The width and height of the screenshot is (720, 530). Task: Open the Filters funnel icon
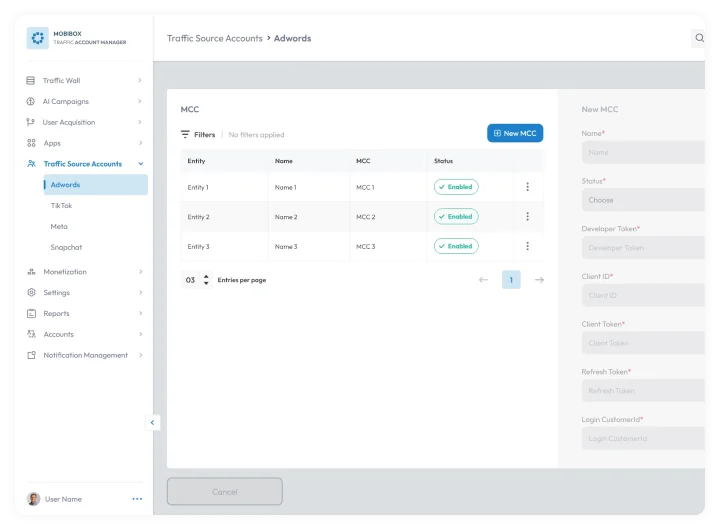185,134
